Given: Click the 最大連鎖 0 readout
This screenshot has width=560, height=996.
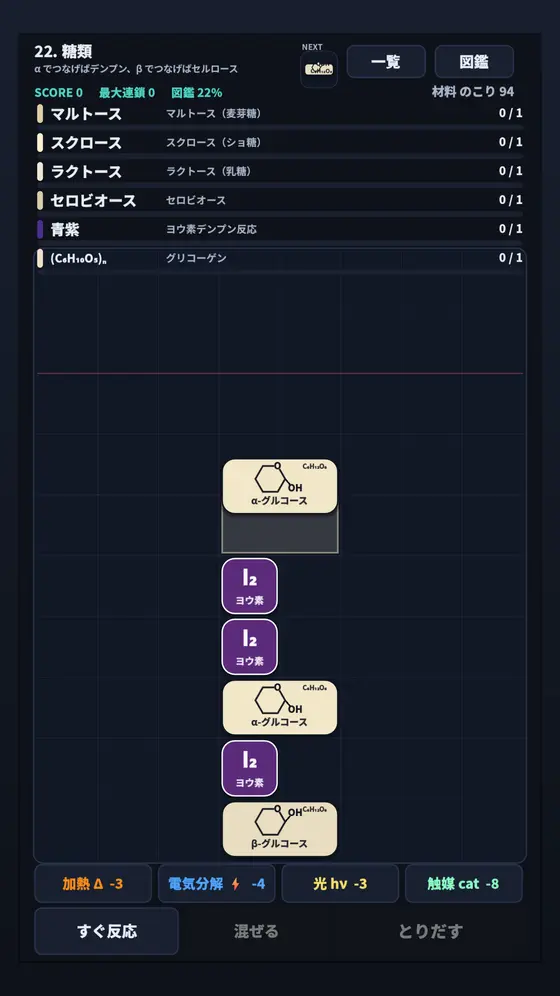Looking at the screenshot, I should click(127, 93).
